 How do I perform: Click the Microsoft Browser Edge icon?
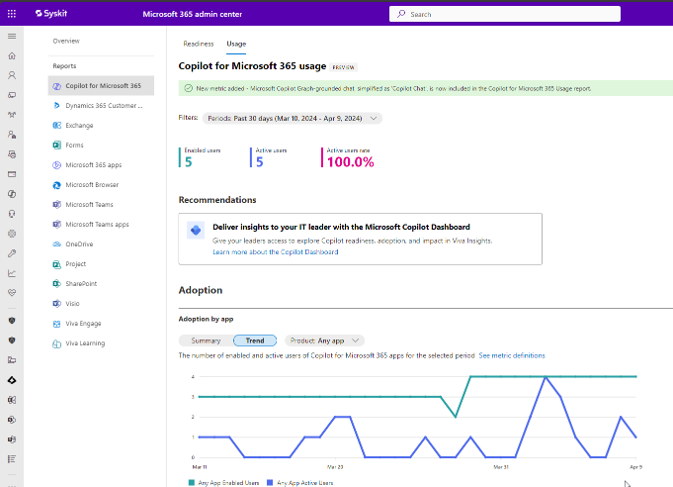tap(57, 185)
